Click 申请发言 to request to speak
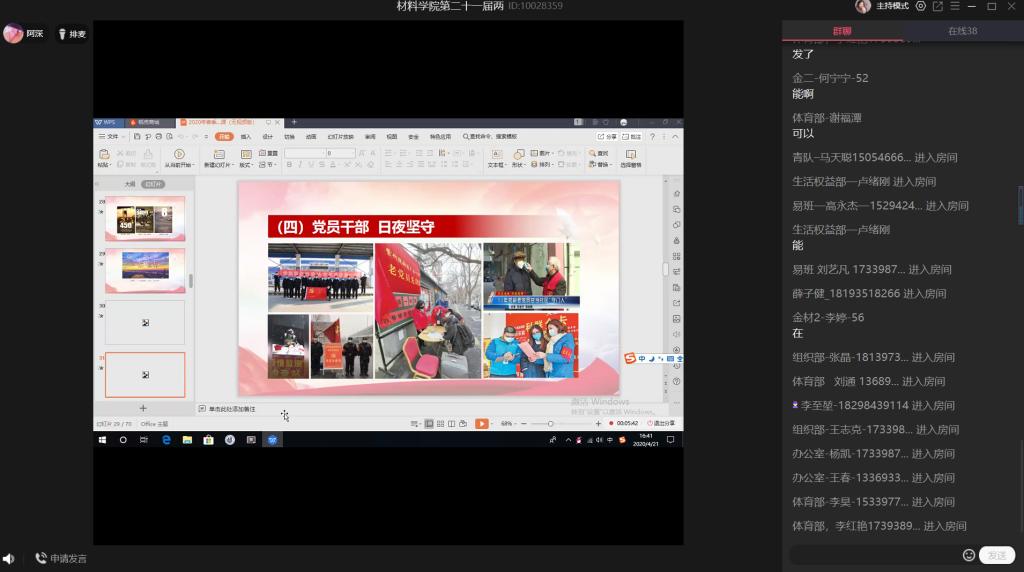This screenshot has height=572, width=1024. (61, 559)
